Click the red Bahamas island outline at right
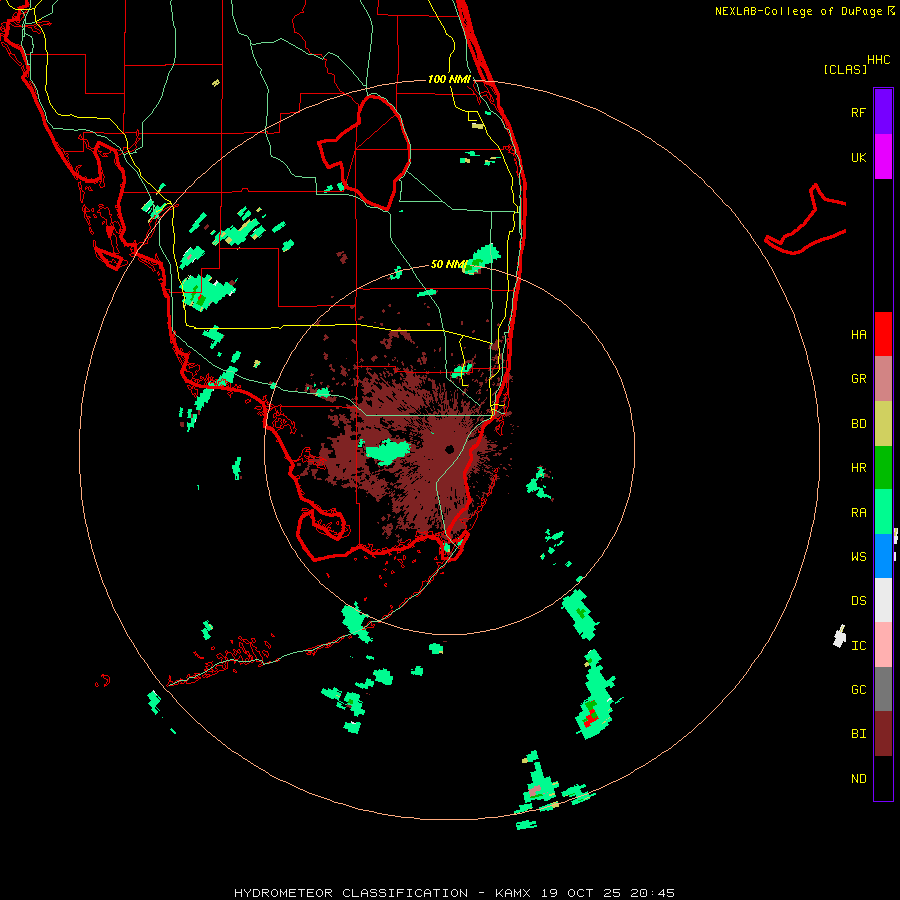Image resolution: width=900 pixels, height=900 pixels. tap(806, 221)
